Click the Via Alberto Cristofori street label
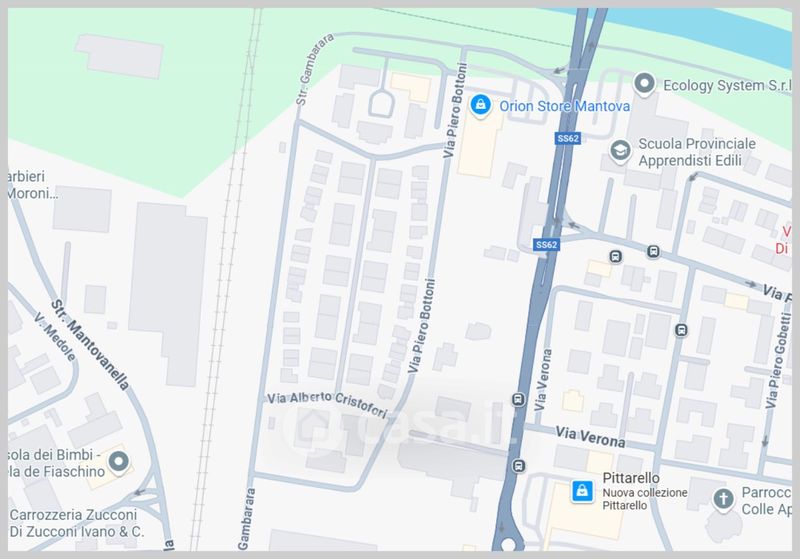This screenshot has width=800, height=559. (328, 405)
